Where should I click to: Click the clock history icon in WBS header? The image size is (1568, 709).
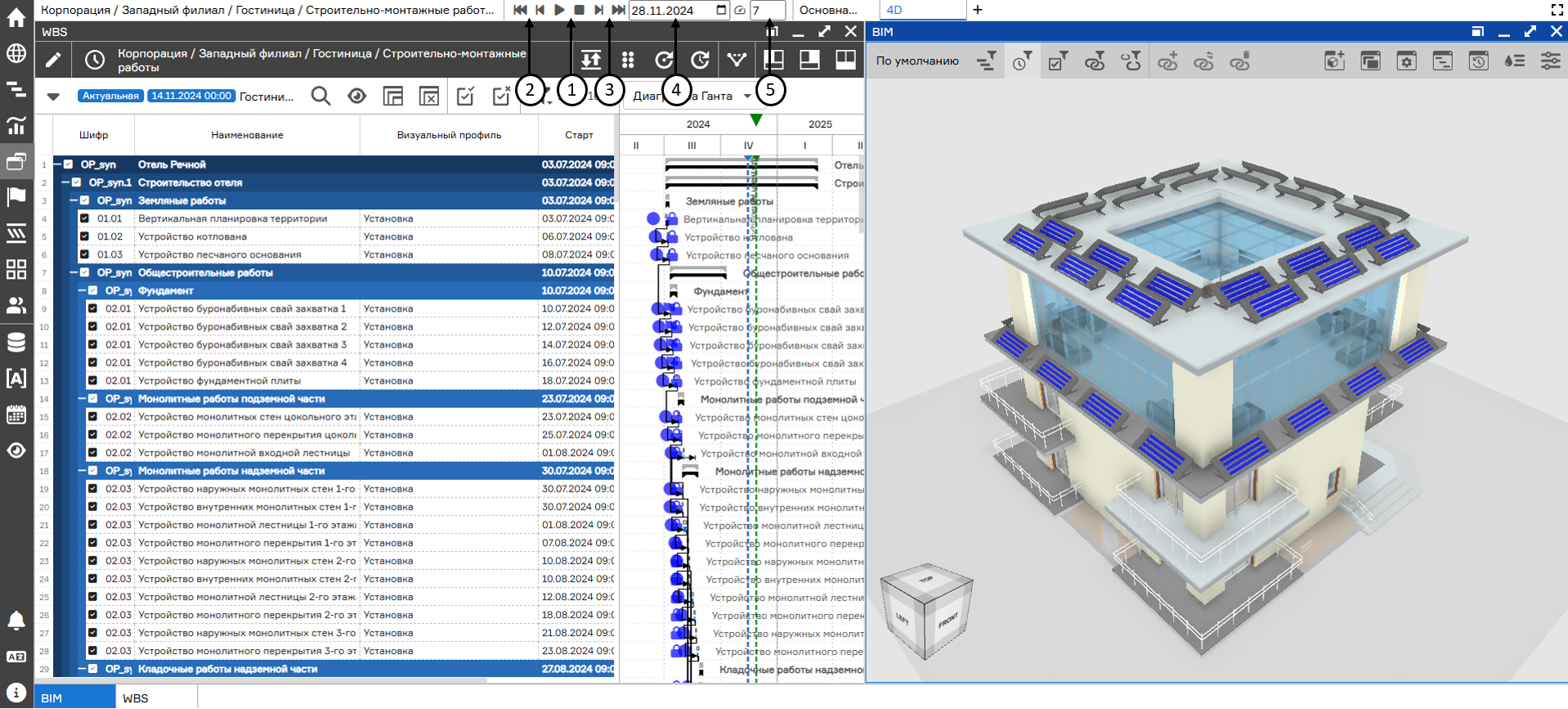point(95,60)
